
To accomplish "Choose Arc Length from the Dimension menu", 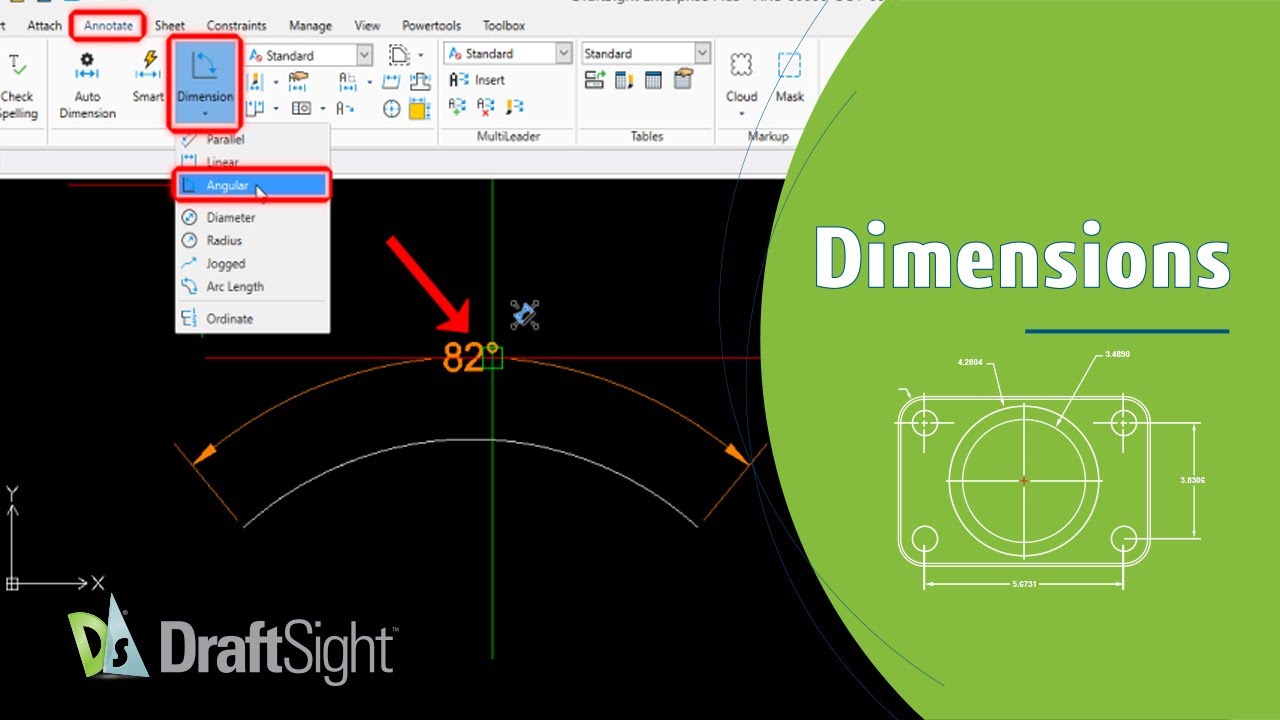I will (252, 286).
